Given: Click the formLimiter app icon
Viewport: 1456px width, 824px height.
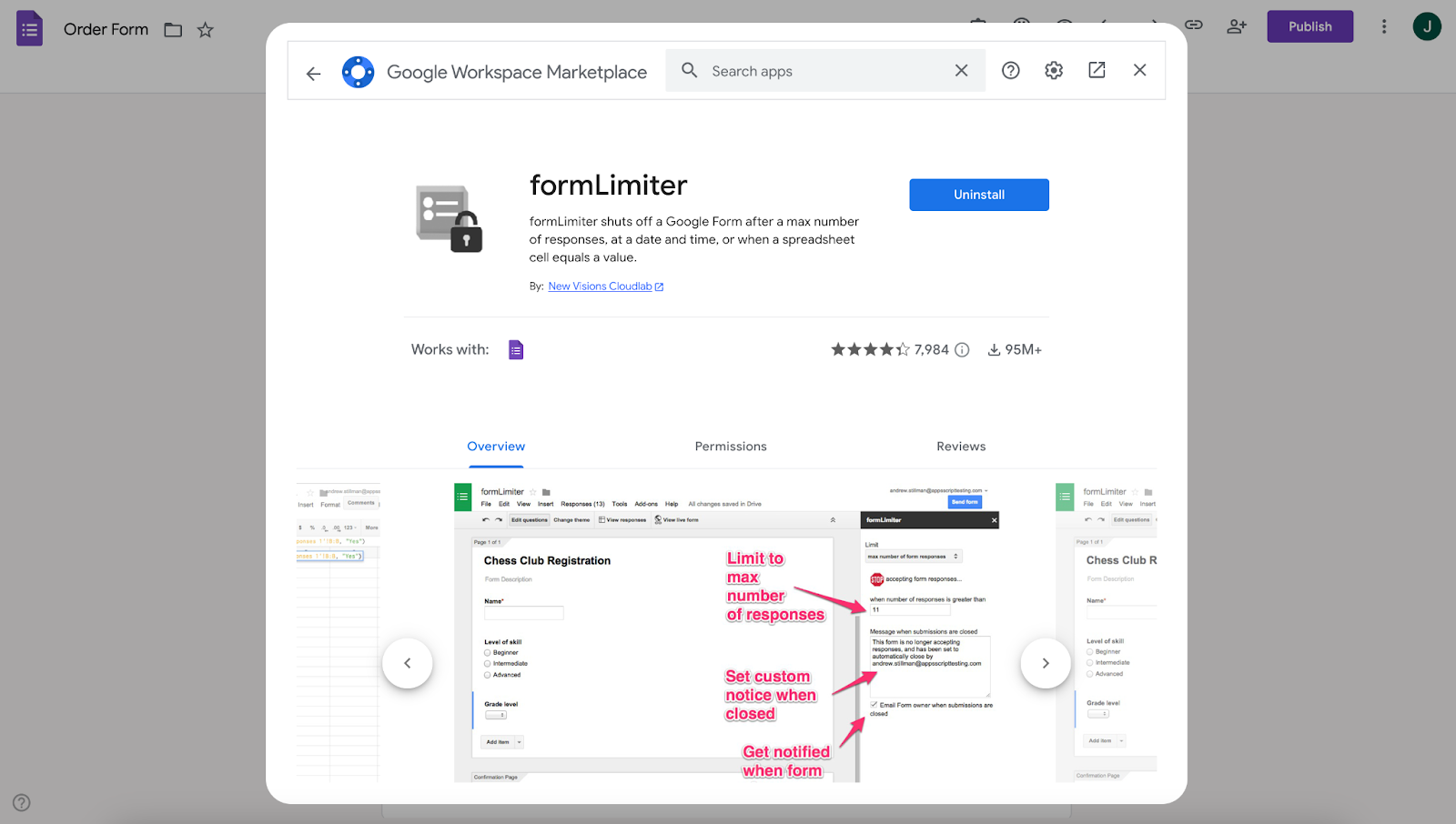Looking at the screenshot, I should point(450,219).
